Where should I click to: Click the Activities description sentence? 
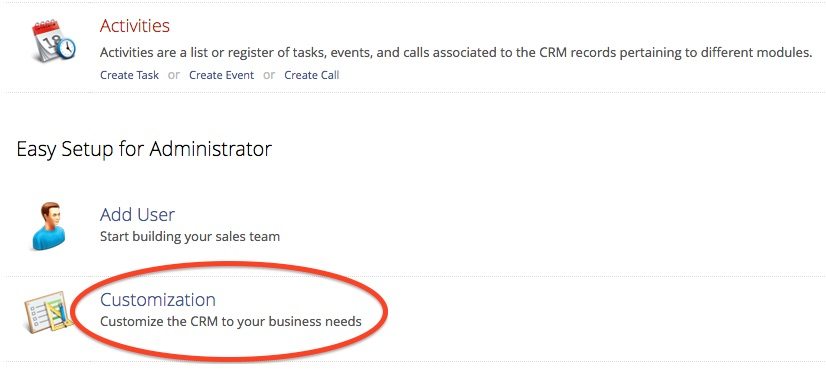point(456,53)
